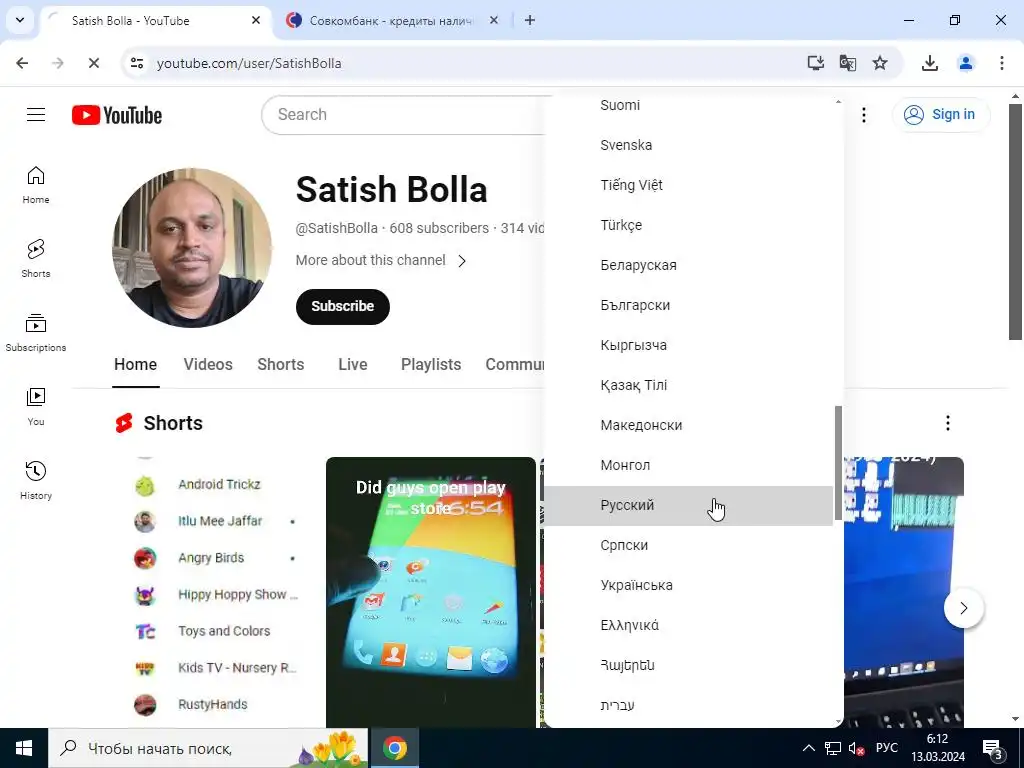The height and width of the screenshot is (768, 1024).
Task: View site information icon in address bar
Action: [136, 63]
